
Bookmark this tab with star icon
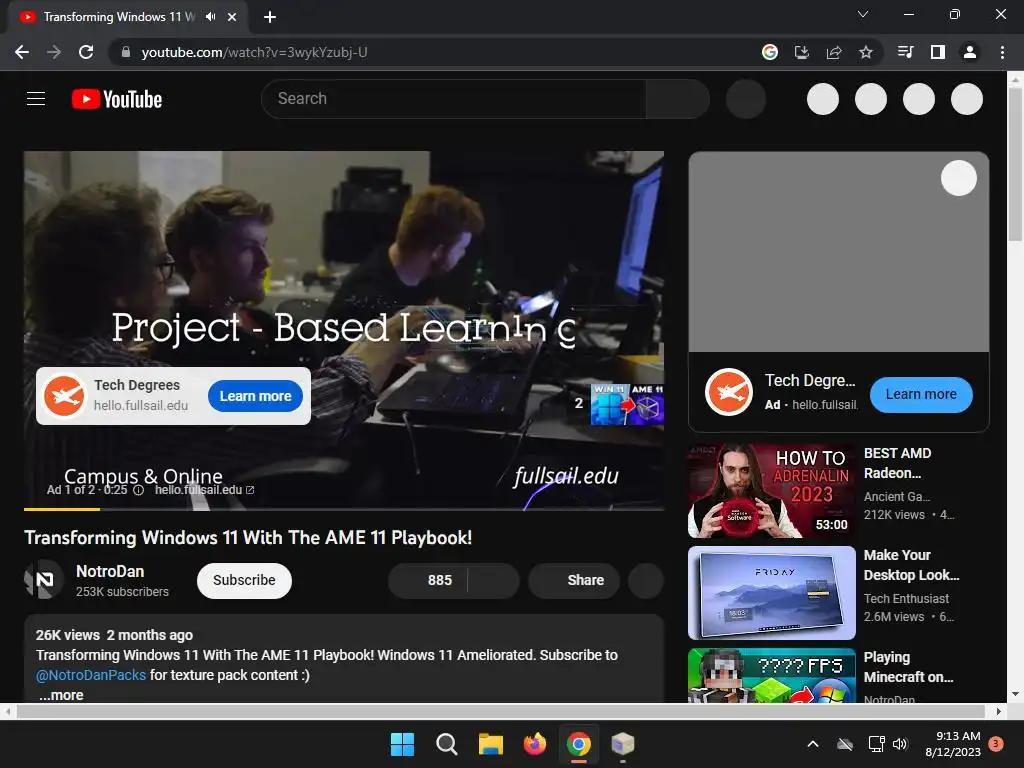(866, 52)
